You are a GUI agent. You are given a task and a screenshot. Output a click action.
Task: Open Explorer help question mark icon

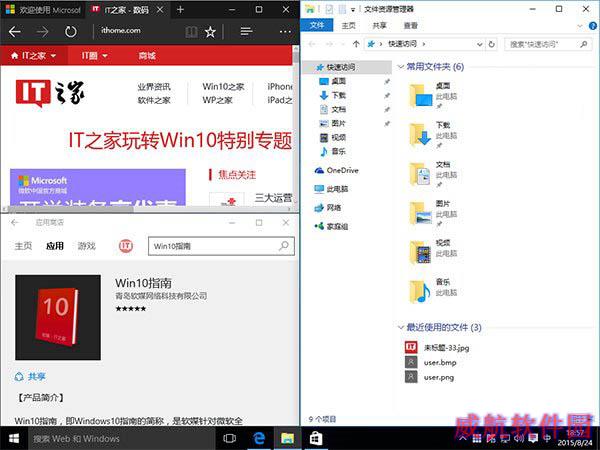tap(593, 26)
